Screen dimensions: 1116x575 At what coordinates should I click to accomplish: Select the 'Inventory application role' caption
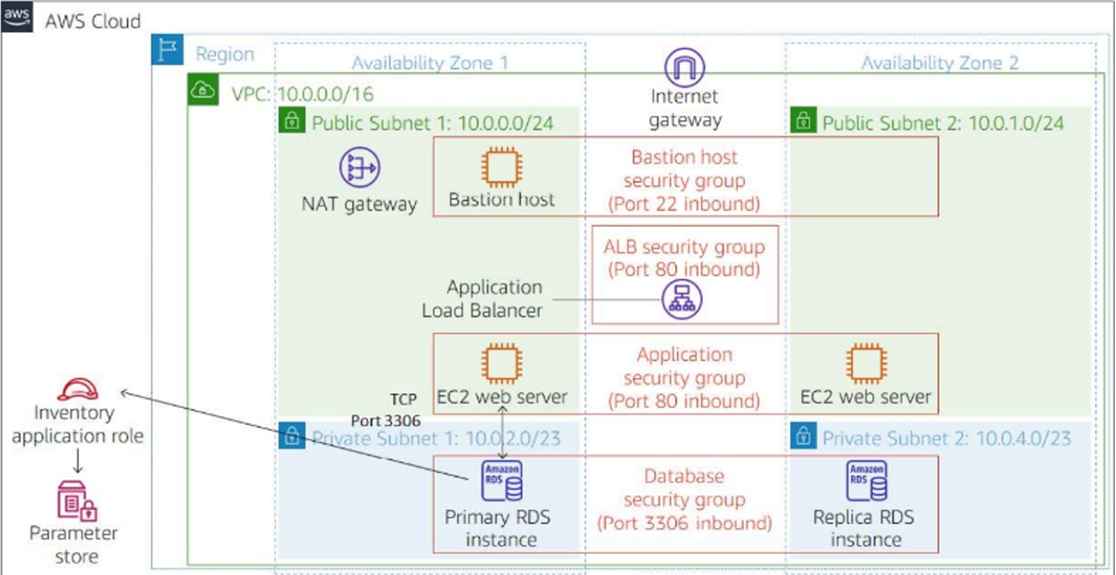pyautogui.click(x=78, y=425)
